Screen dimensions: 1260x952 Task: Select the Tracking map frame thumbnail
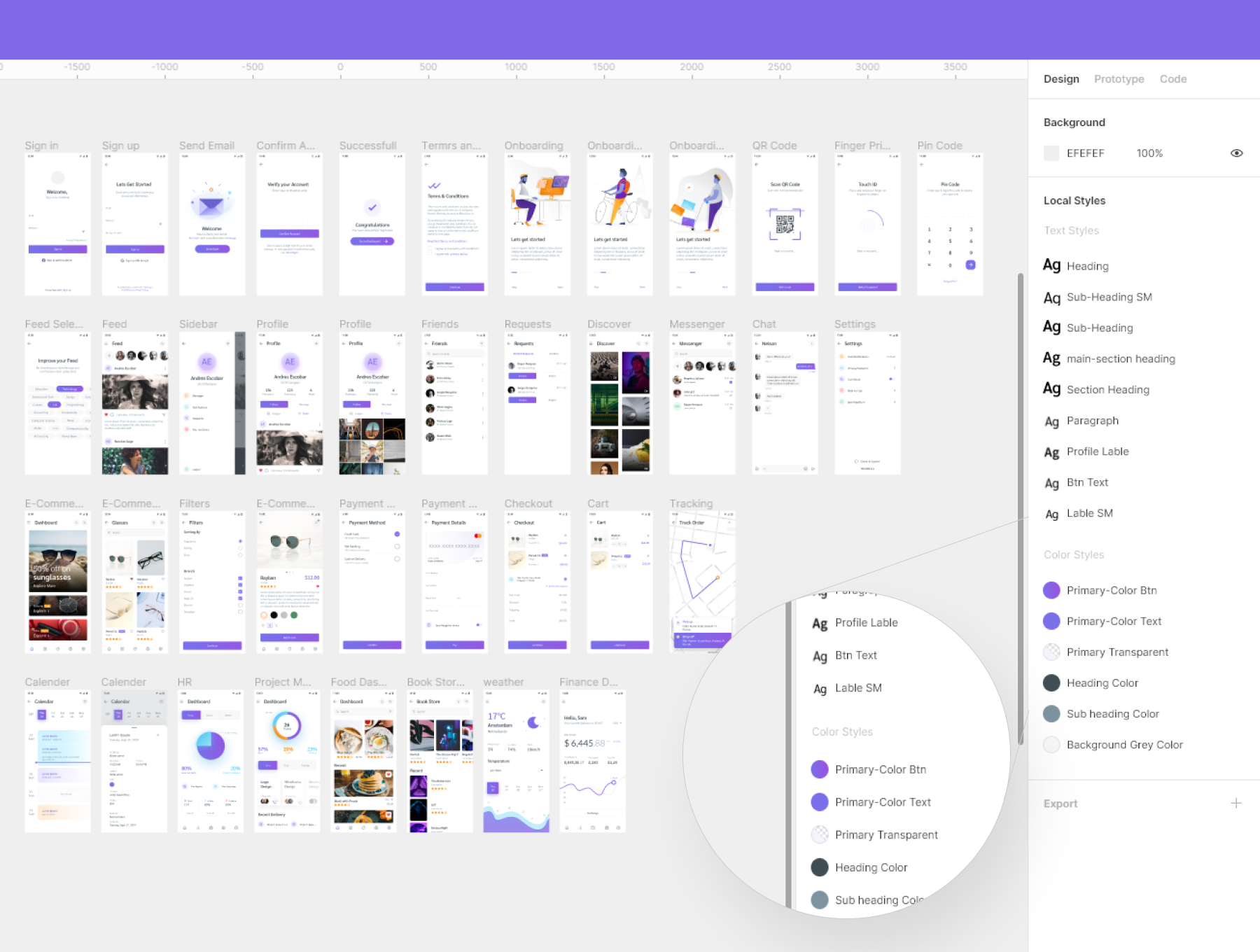(x=702, y=582)
